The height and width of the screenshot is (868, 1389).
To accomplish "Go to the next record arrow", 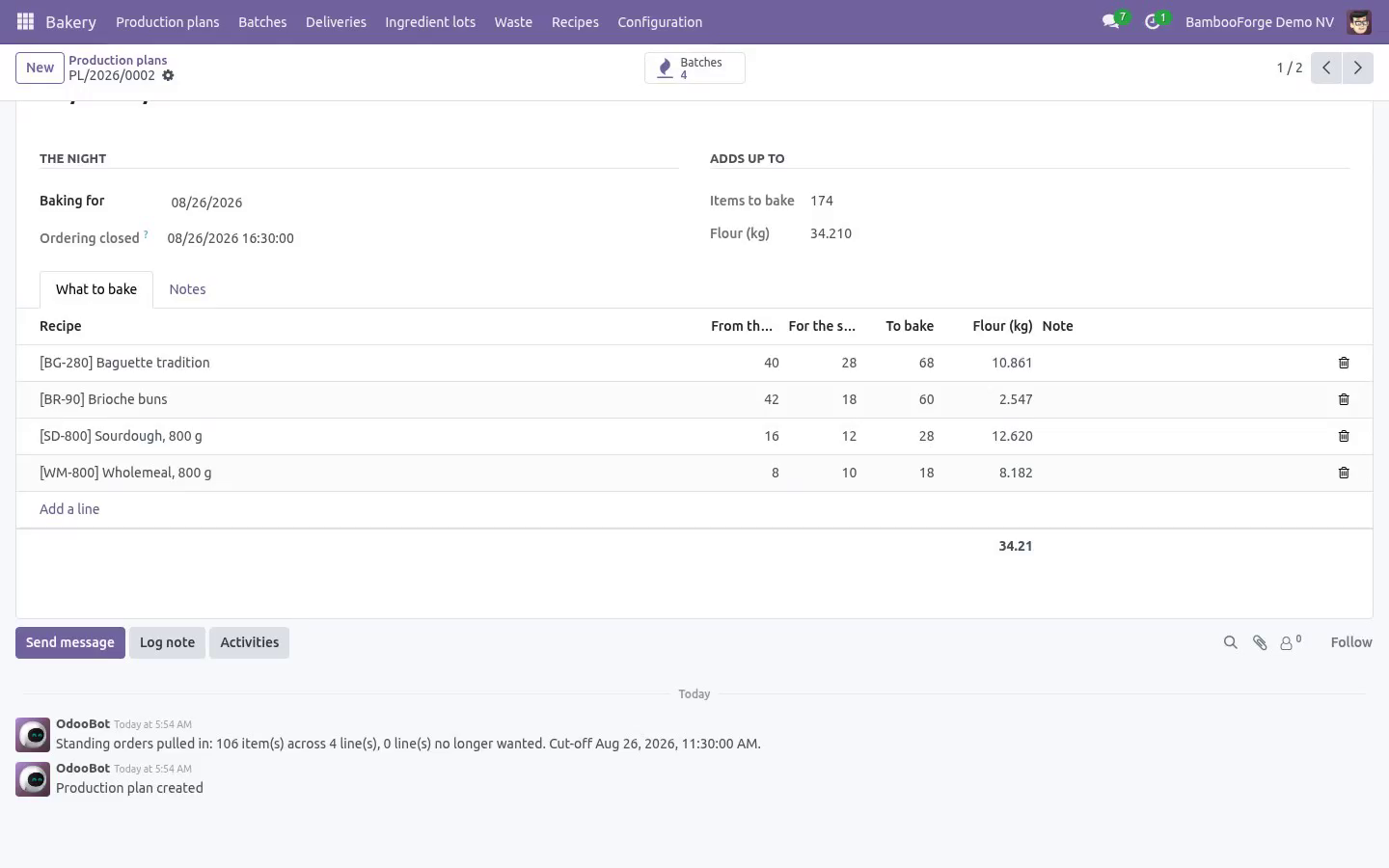I will coord(1357,68).
